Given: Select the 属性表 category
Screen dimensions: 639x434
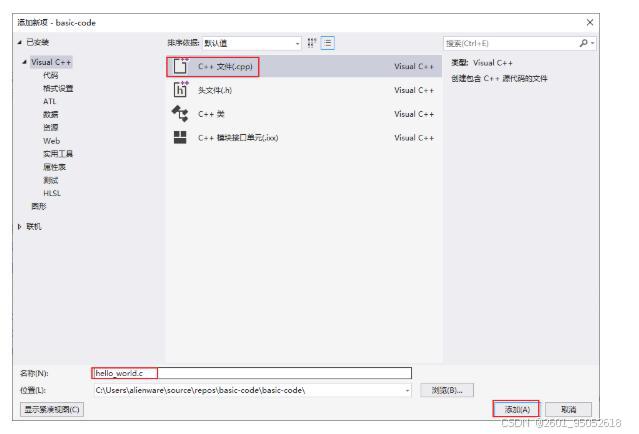Looking at the screenshot, I should [x=54, y=167].
